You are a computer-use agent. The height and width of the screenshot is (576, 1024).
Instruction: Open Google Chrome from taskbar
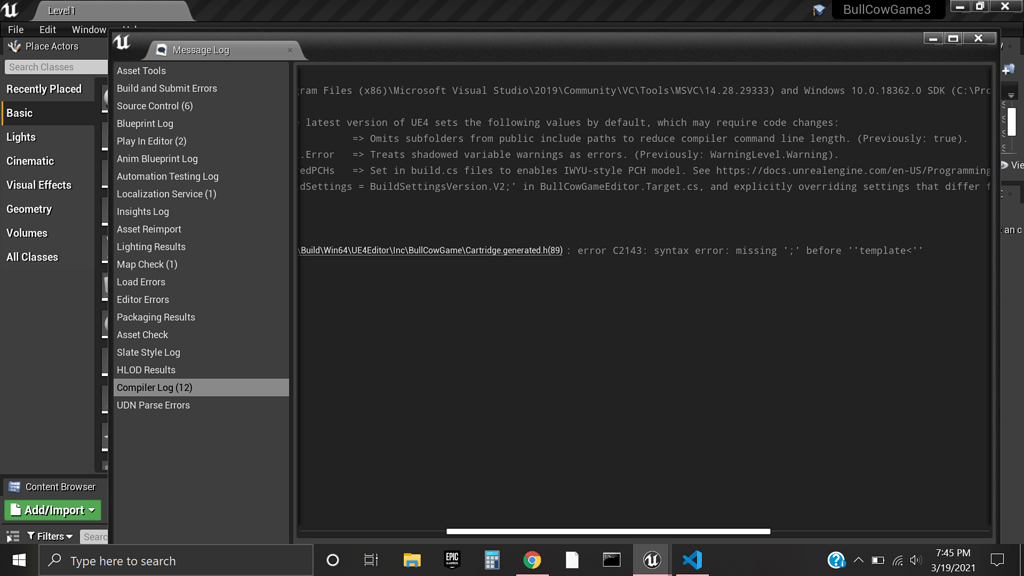click(x=532, y=560)
